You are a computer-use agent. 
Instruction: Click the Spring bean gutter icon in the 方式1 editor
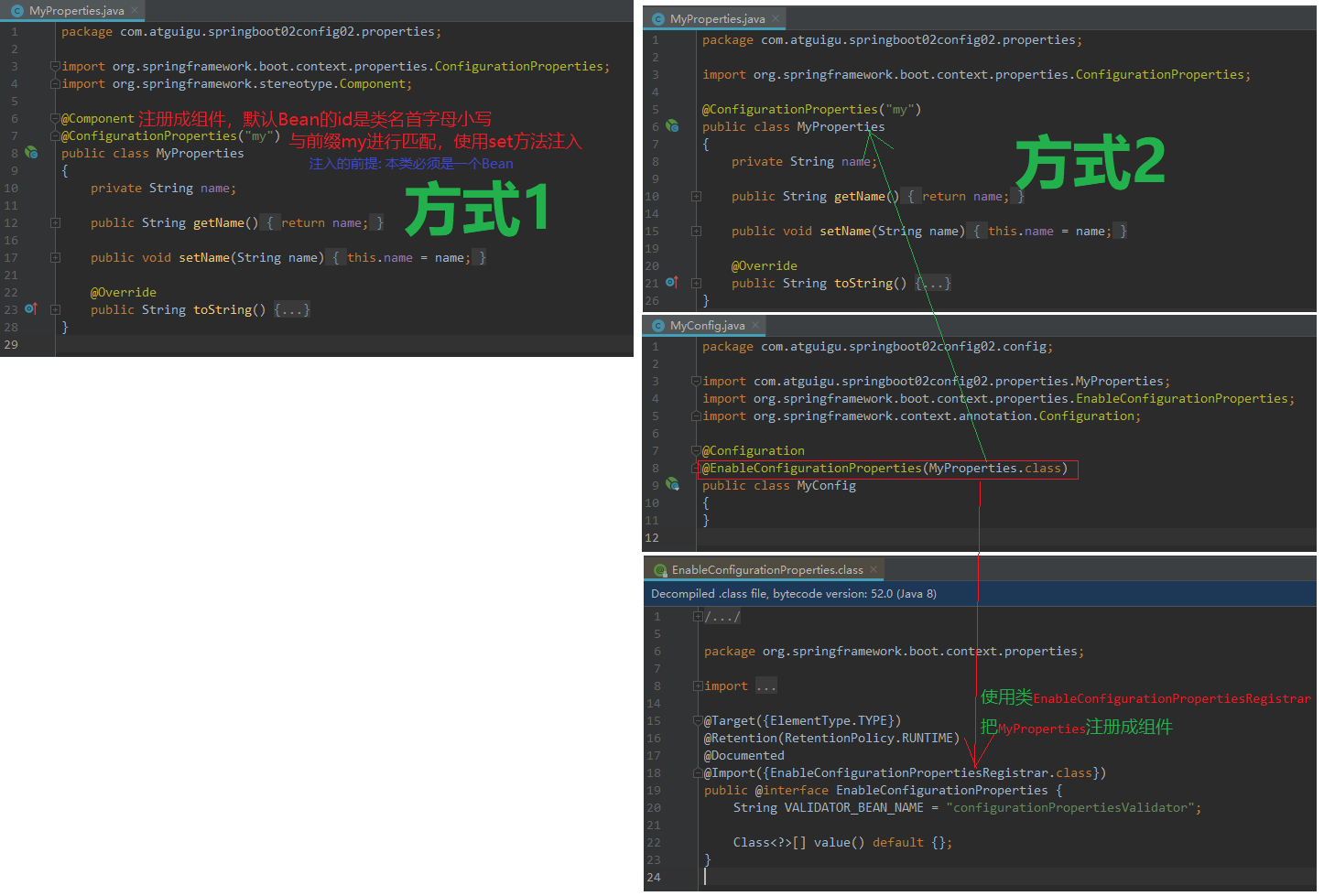pyautogui.click(x=31, y=153)
